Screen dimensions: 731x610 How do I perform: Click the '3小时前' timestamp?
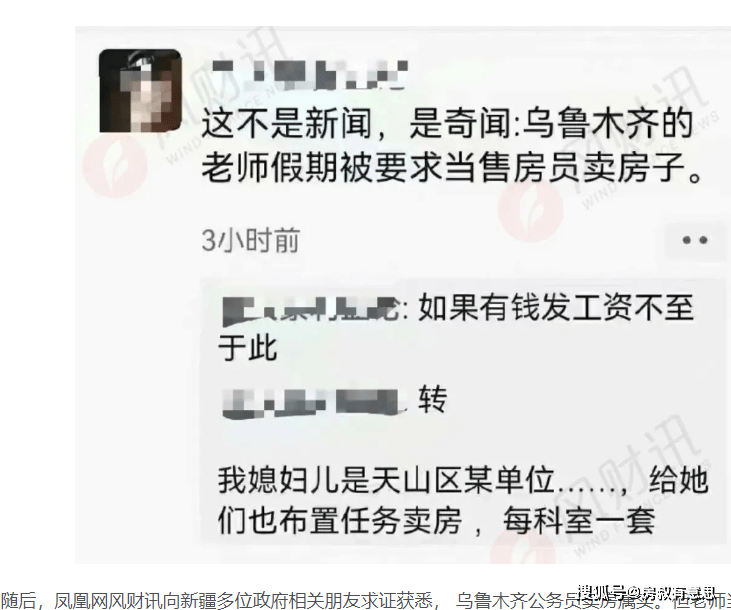(250, 241)
